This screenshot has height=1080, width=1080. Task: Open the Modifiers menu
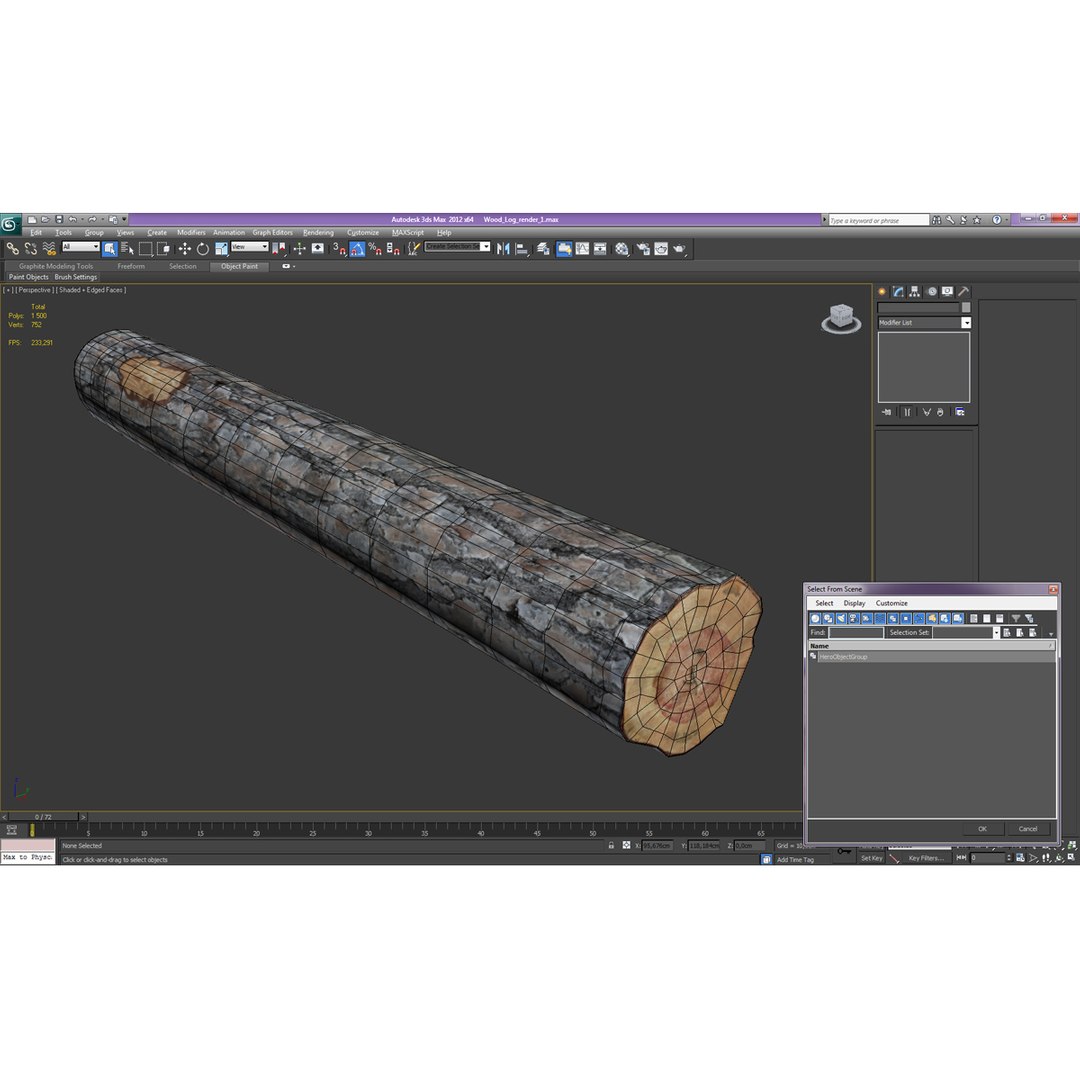tap(191, 232)
